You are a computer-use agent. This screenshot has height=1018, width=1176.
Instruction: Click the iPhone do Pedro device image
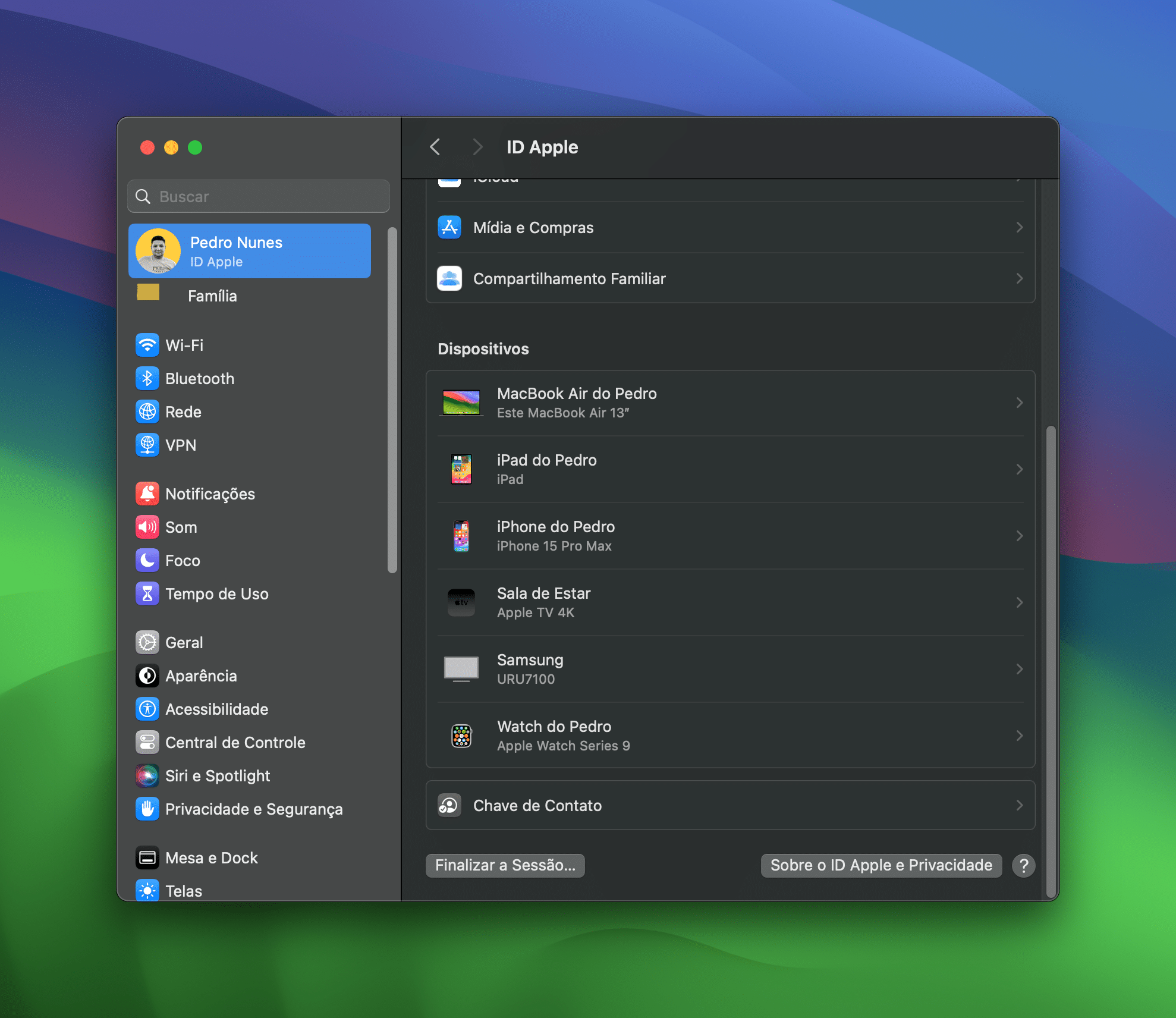point(461,536)
